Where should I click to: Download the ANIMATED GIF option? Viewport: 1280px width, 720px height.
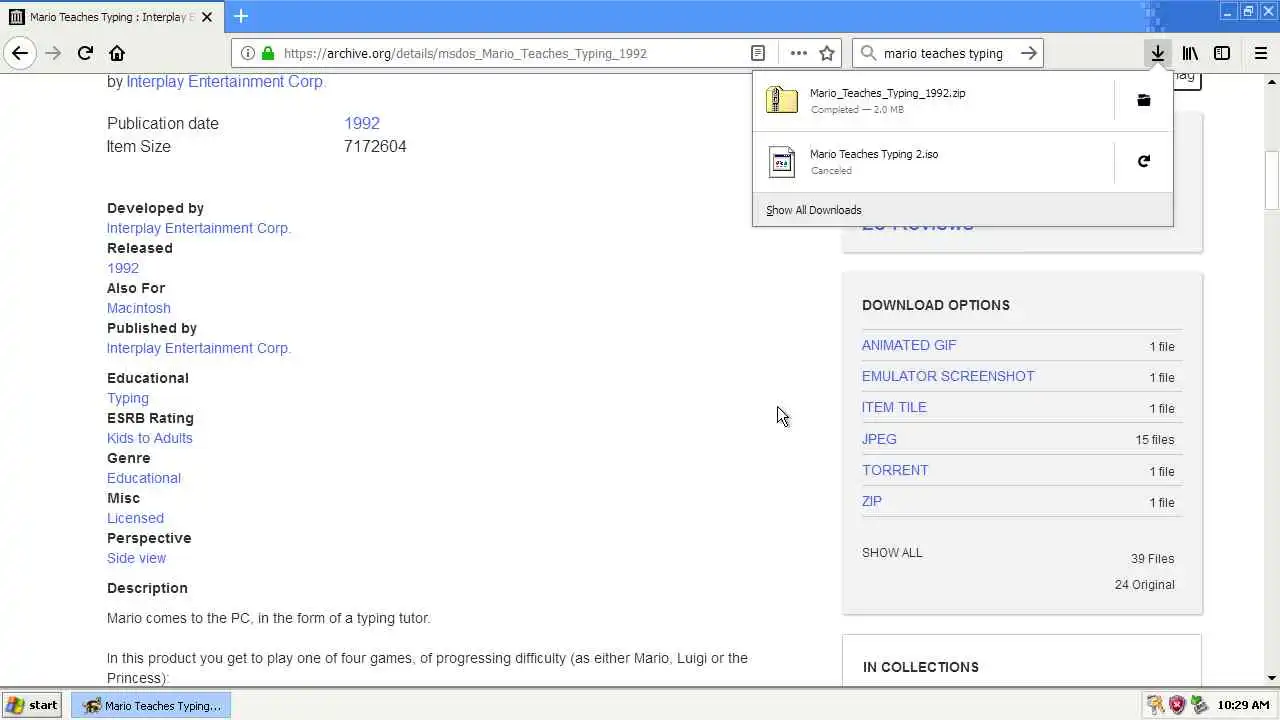tap(909, 345)
